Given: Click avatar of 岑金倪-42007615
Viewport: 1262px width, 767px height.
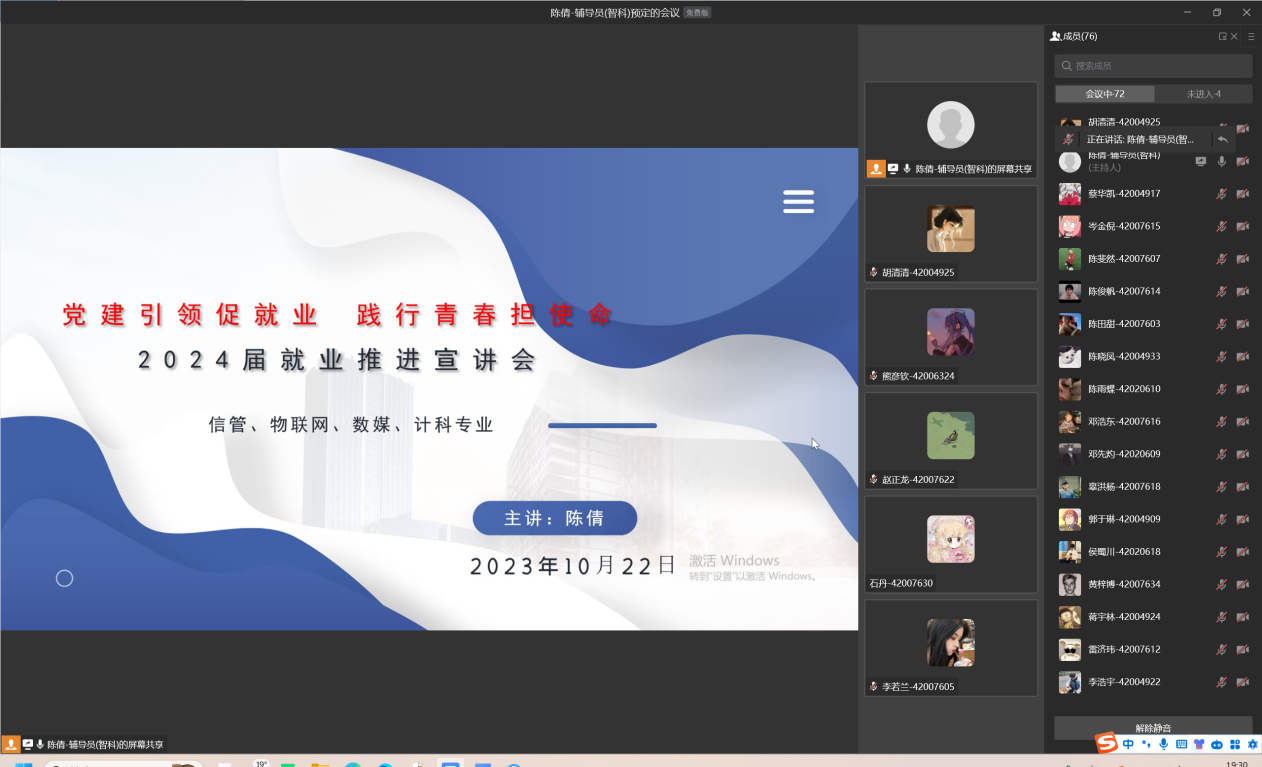Looking at the screenshot, I should pos(1070,226).
